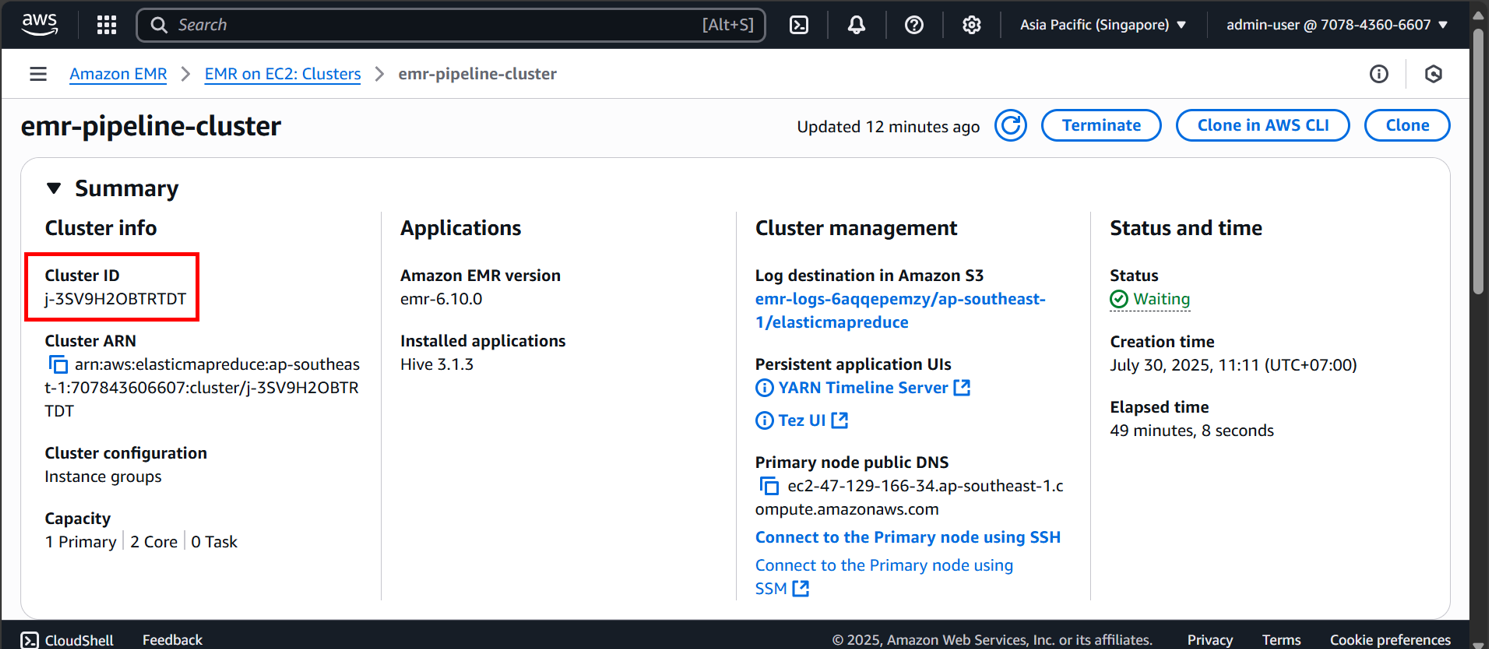Image resolution: width=1489 pixels, height=649 pixels.
Task: Open the YARN Timeline Server link
Action: click(863, 388)
